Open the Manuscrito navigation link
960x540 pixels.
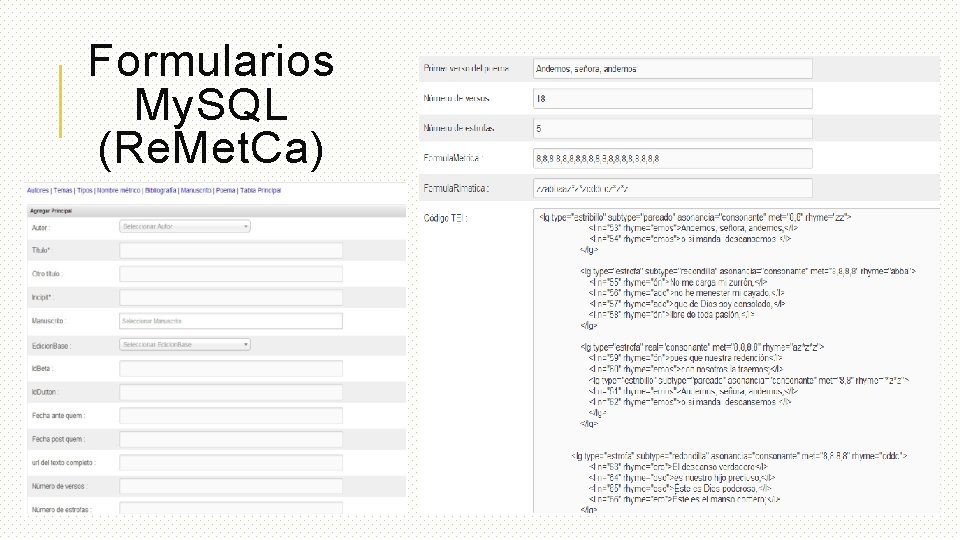pos(196,190)
